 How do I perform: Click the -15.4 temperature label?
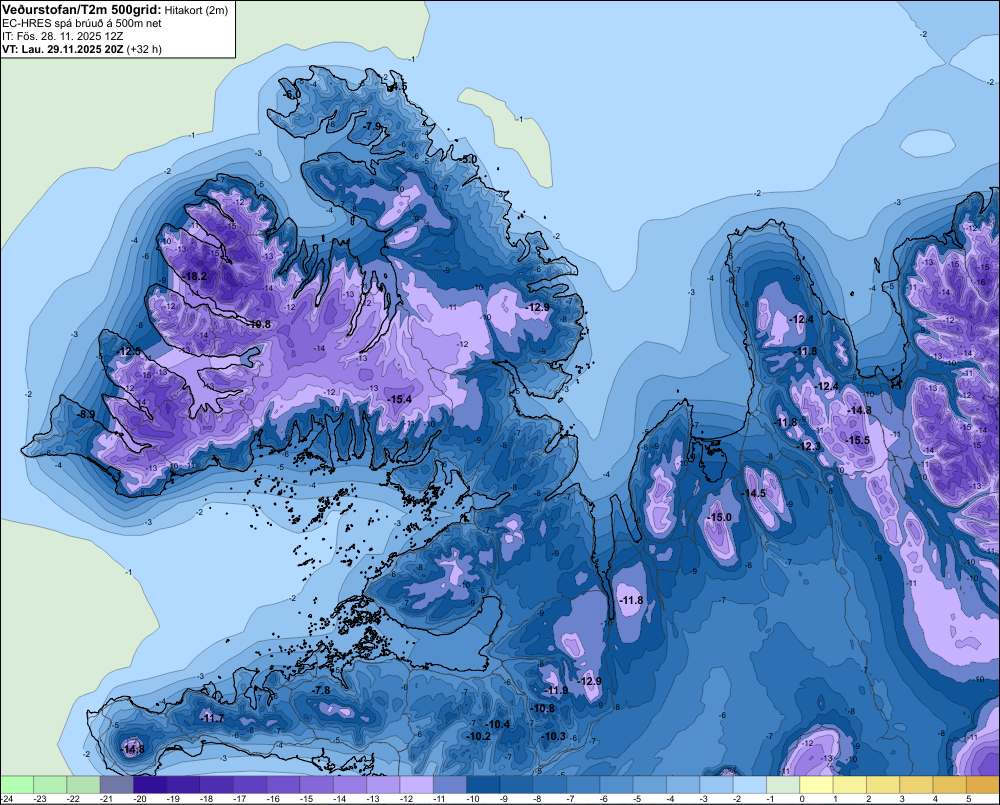[400, 399]
